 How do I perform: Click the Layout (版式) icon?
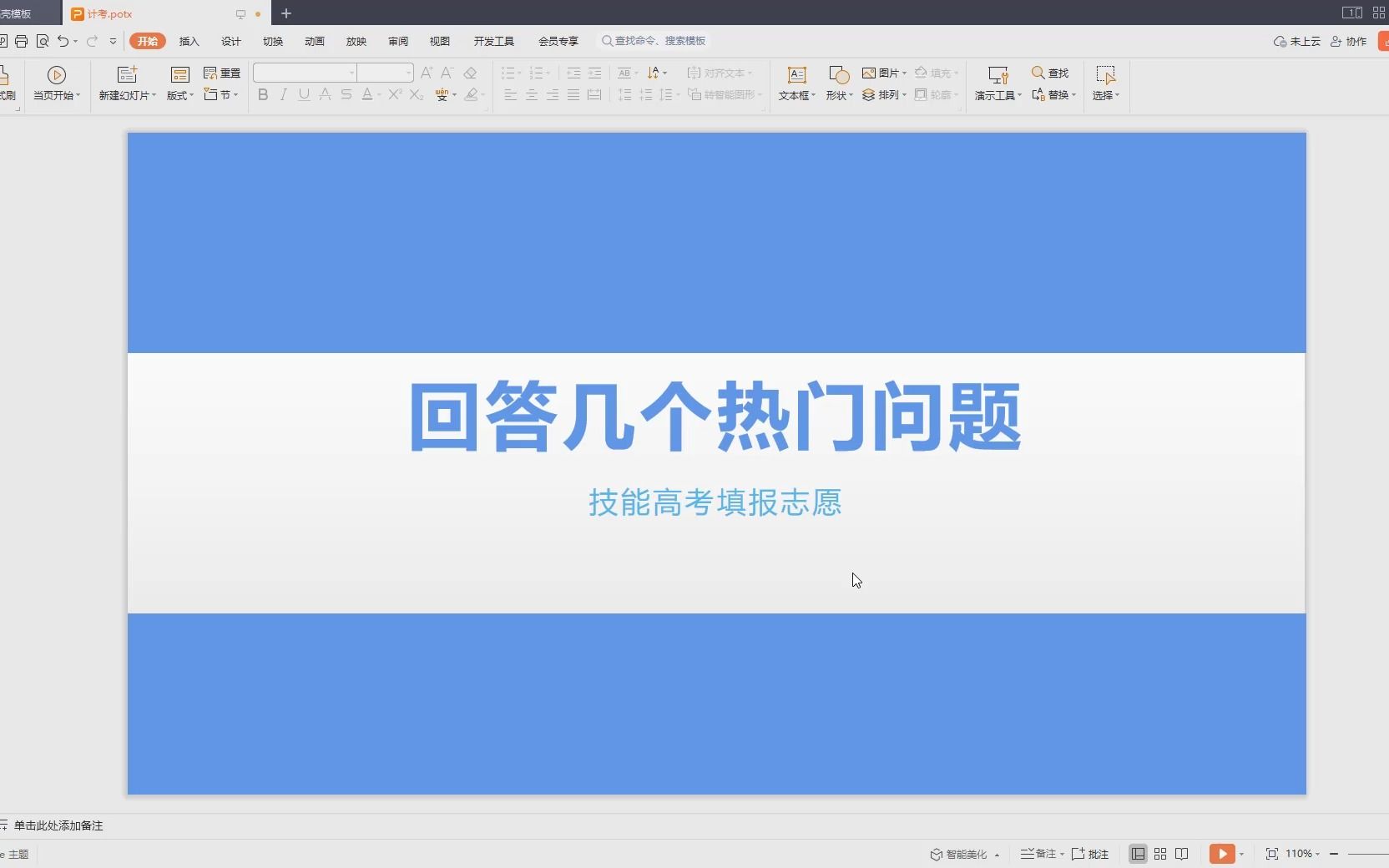179,75
